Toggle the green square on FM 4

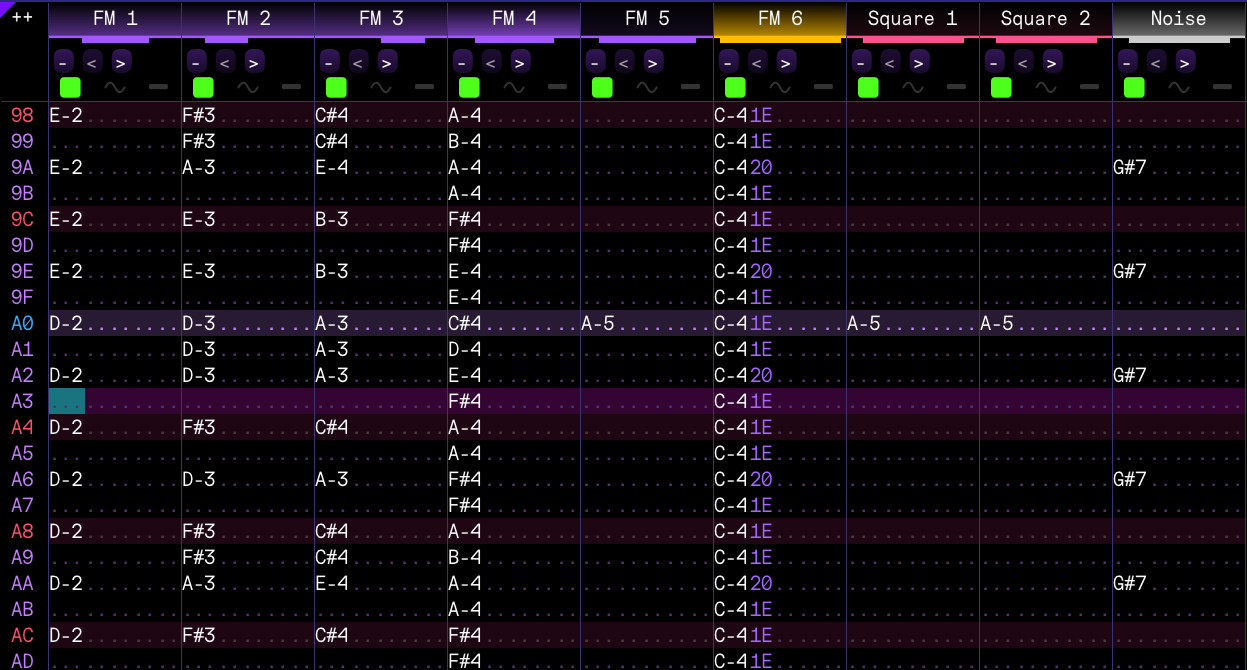coord(469,87)
